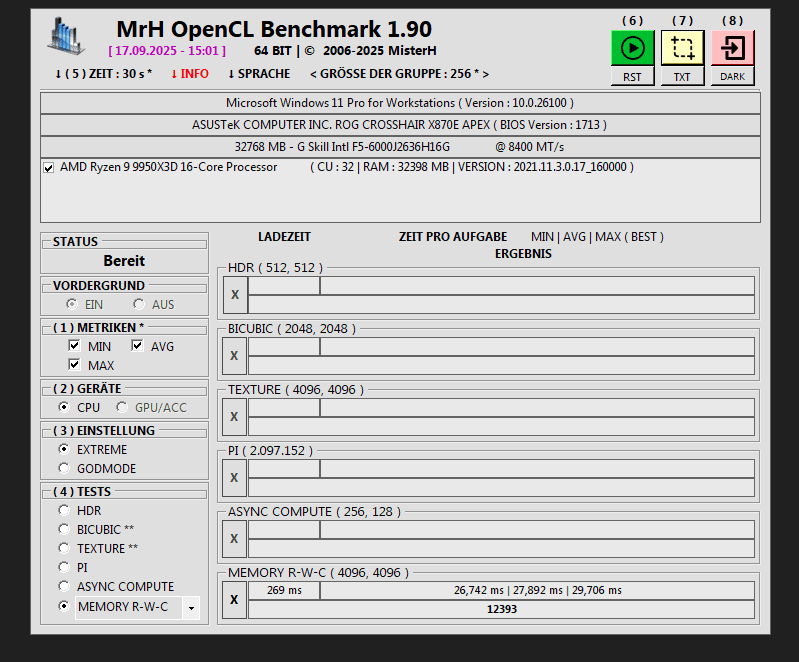Viewport: 799px width, 662px height.
Task: Click the X icon next to HDR results
Action: pyautogui.click(x=235, y=295)
